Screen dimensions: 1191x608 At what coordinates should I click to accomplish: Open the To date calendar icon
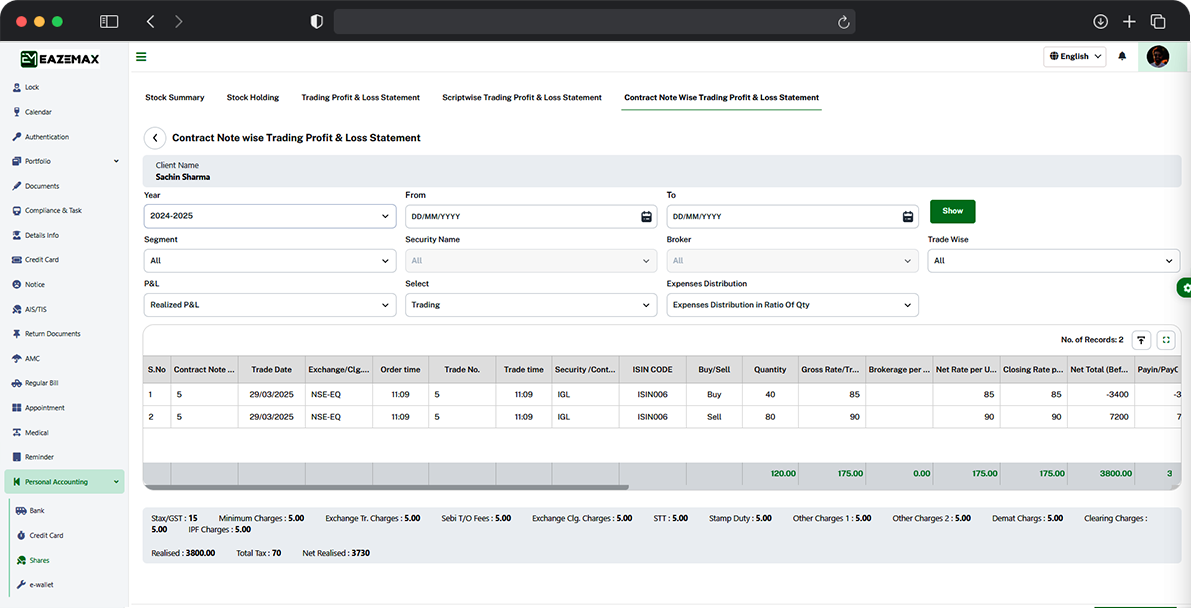[x=908, y=217]
